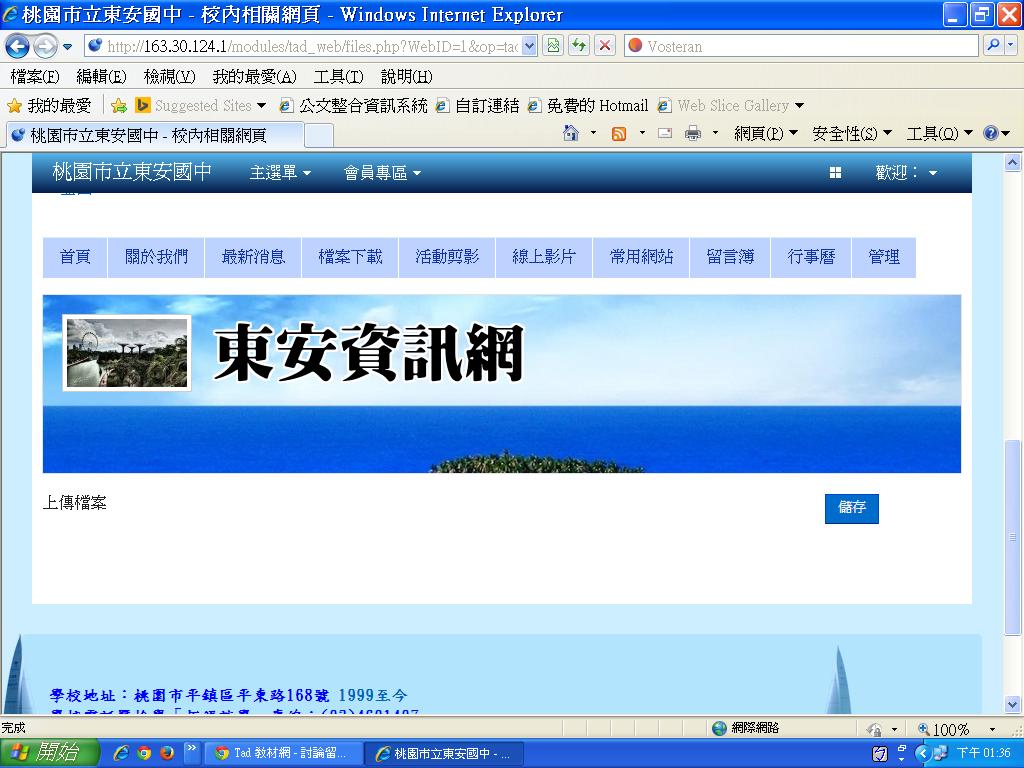Click the 東安資訊網 banner thumbnail photo
Image resolution: width=1024 pixels, height=768 pixels.
click(127, 353)
